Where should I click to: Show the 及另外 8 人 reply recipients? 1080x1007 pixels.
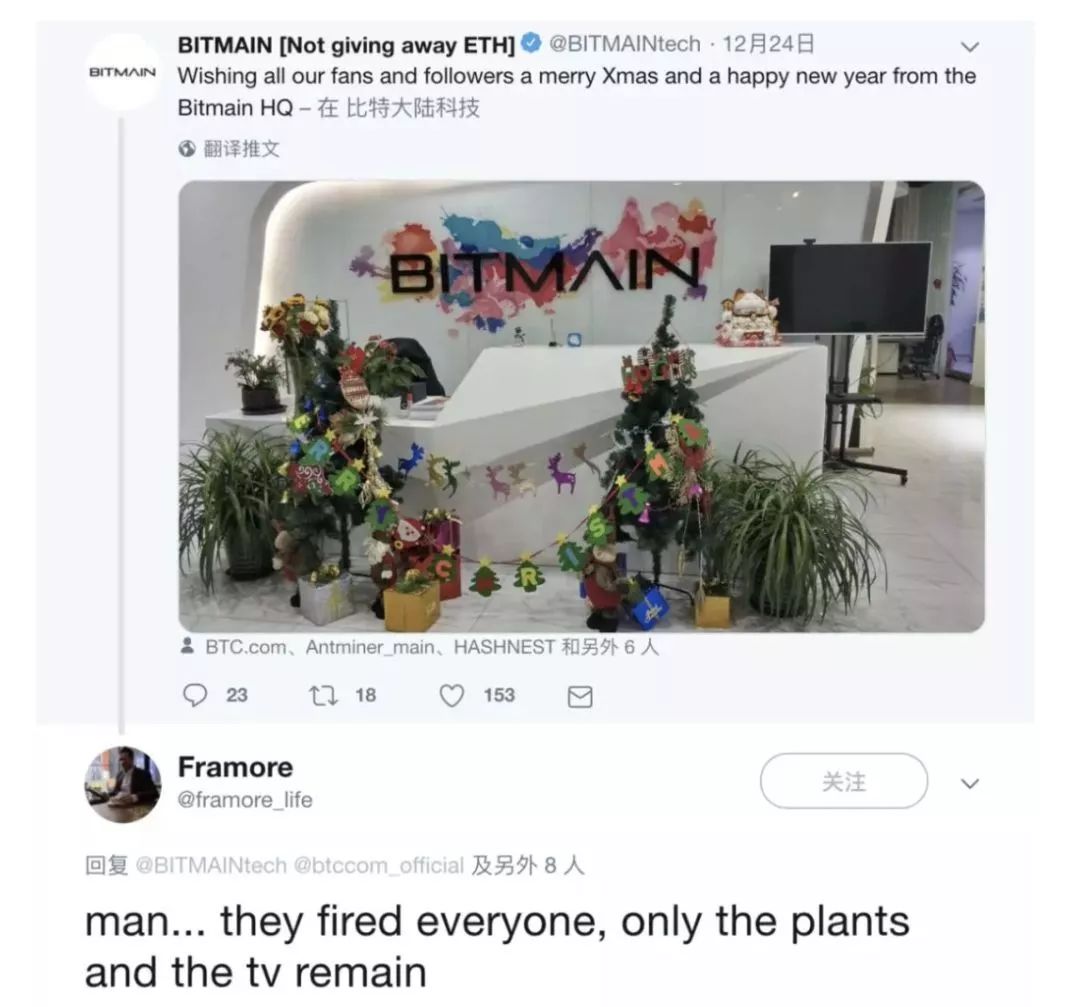pyautogui.click(x=527, y=865)
